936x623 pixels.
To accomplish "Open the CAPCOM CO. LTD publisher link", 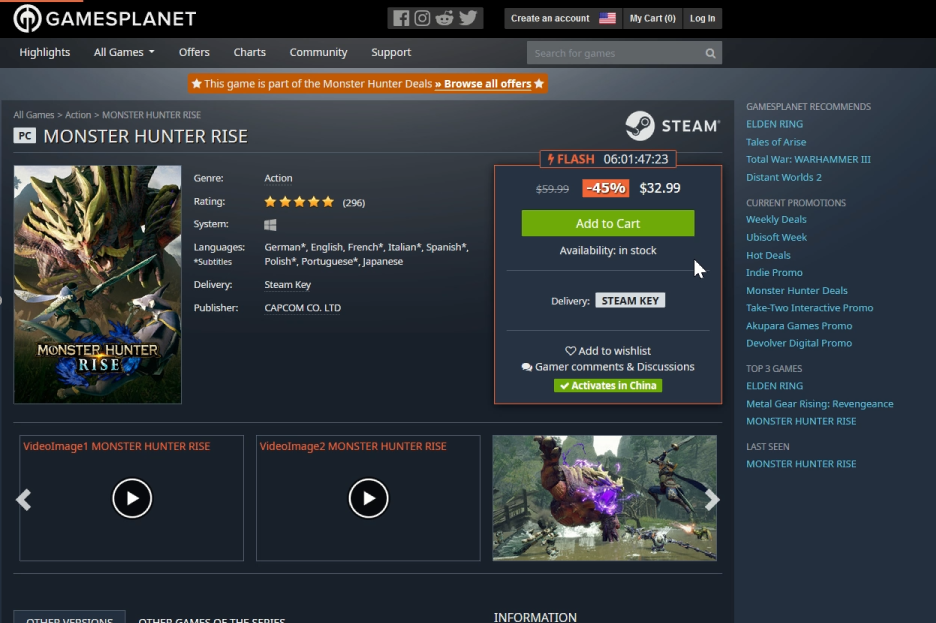I will pos(303,308).
